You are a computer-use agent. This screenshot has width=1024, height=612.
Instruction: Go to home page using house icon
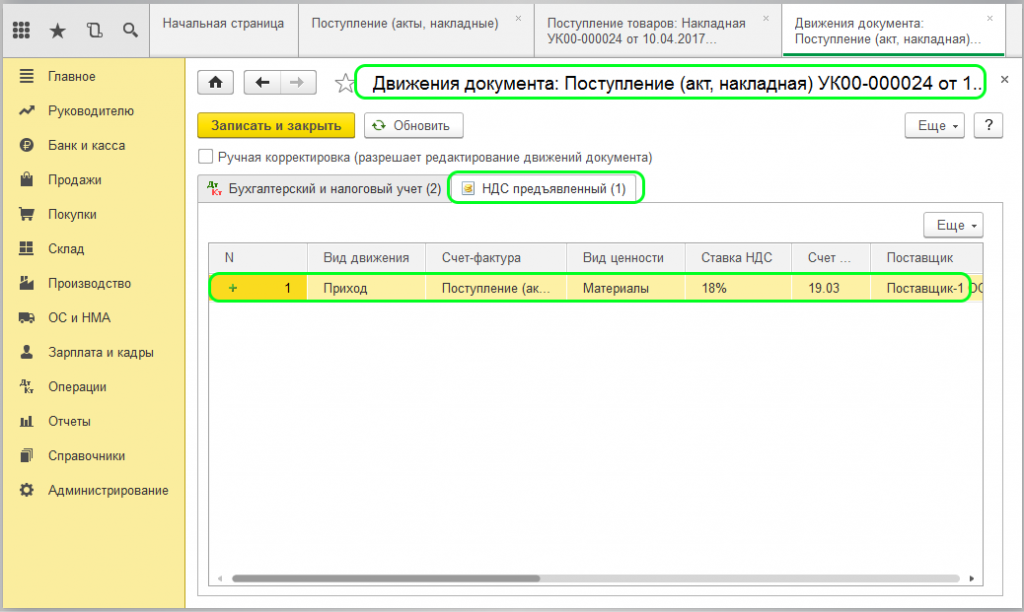(x=214, y=83)
